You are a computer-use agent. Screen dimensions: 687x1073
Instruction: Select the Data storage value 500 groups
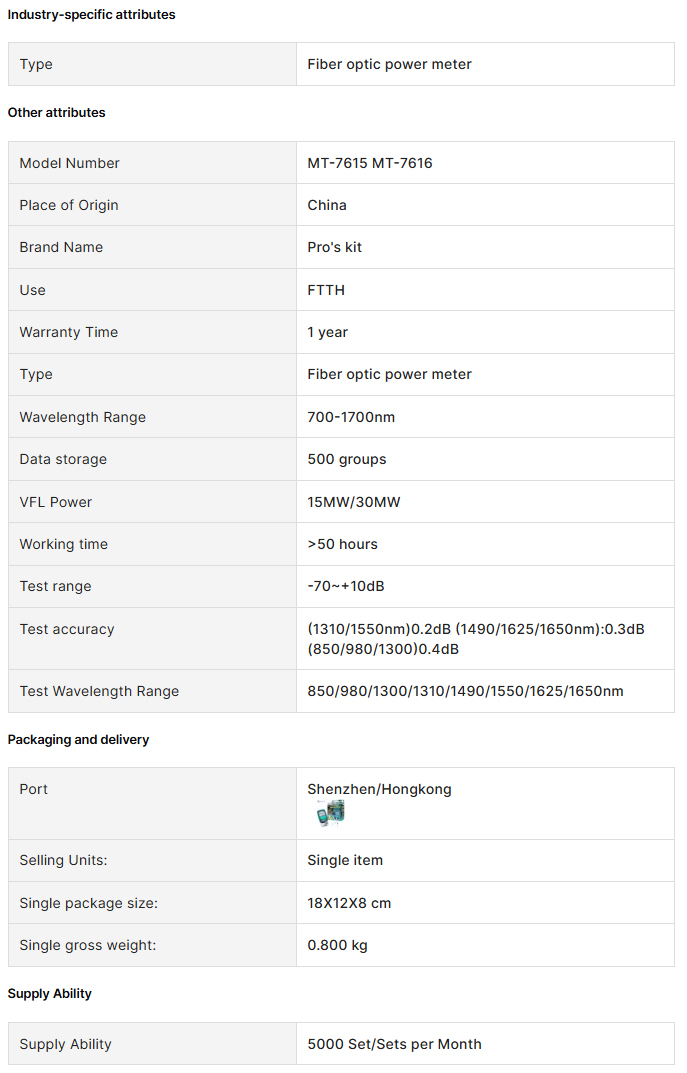pyautogui.click(x=347, y=459)
